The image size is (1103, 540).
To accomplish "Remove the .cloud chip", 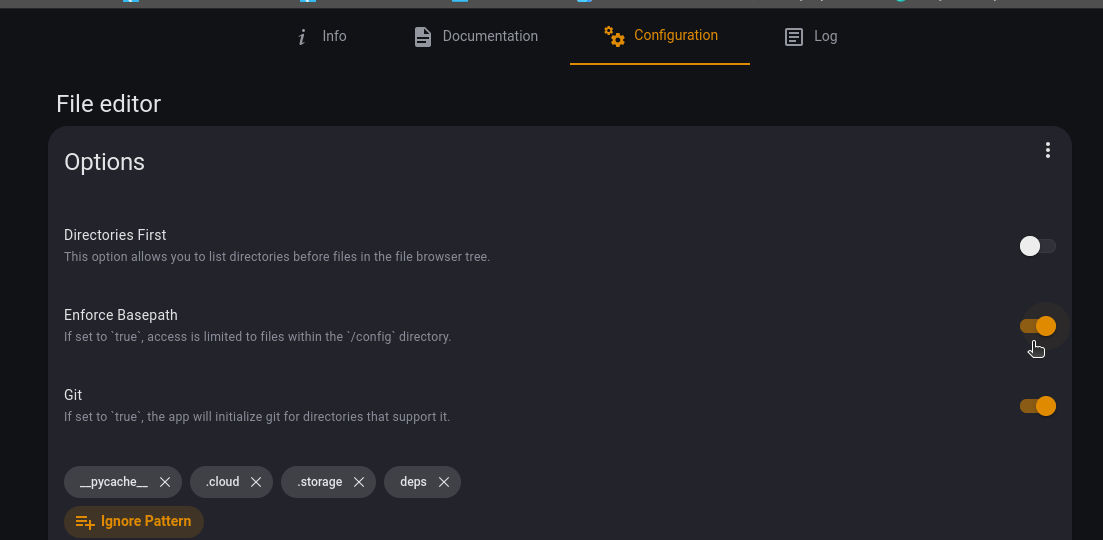I will pos(256,482).
